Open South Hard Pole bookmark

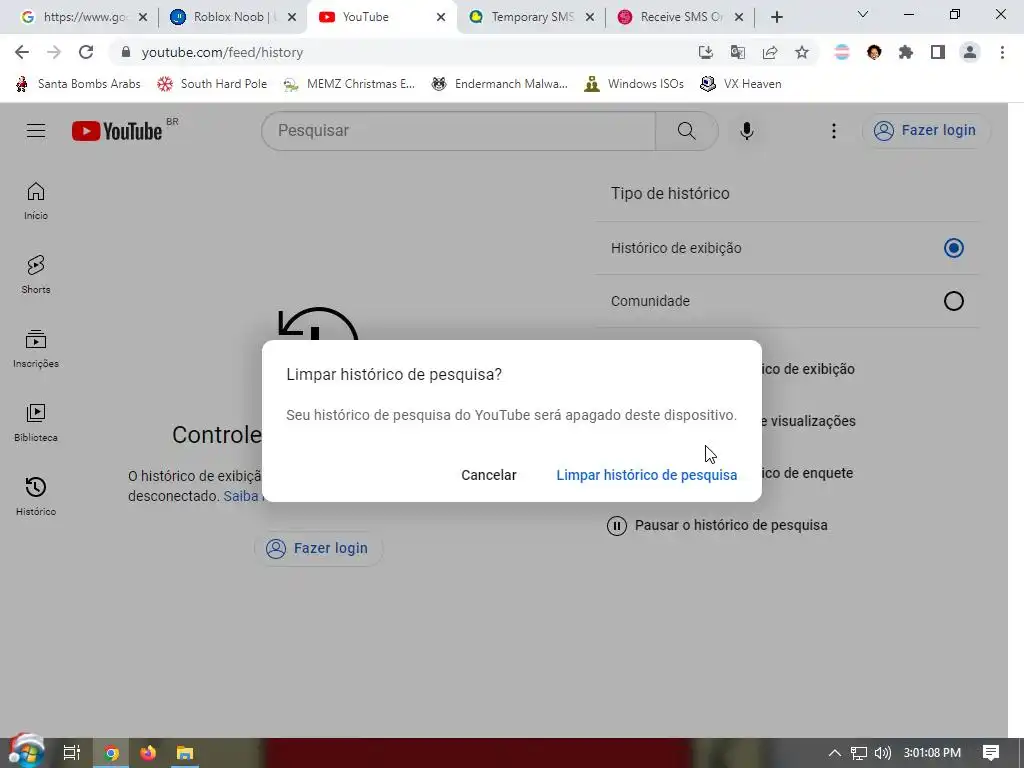pos(212,84)
